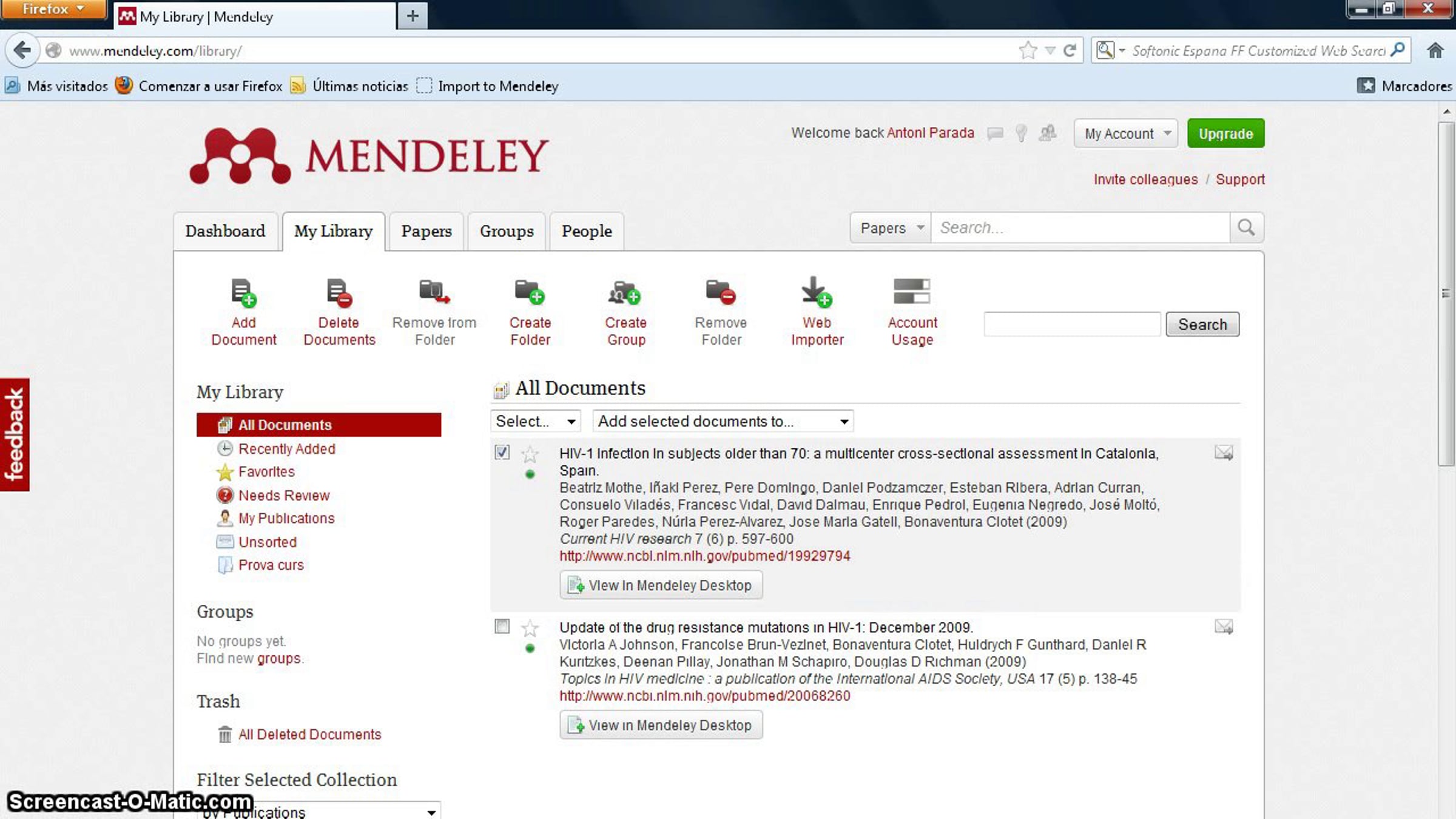
Task: Toggle the read-status dot of drug resistance paper
Action: [530, 649]
